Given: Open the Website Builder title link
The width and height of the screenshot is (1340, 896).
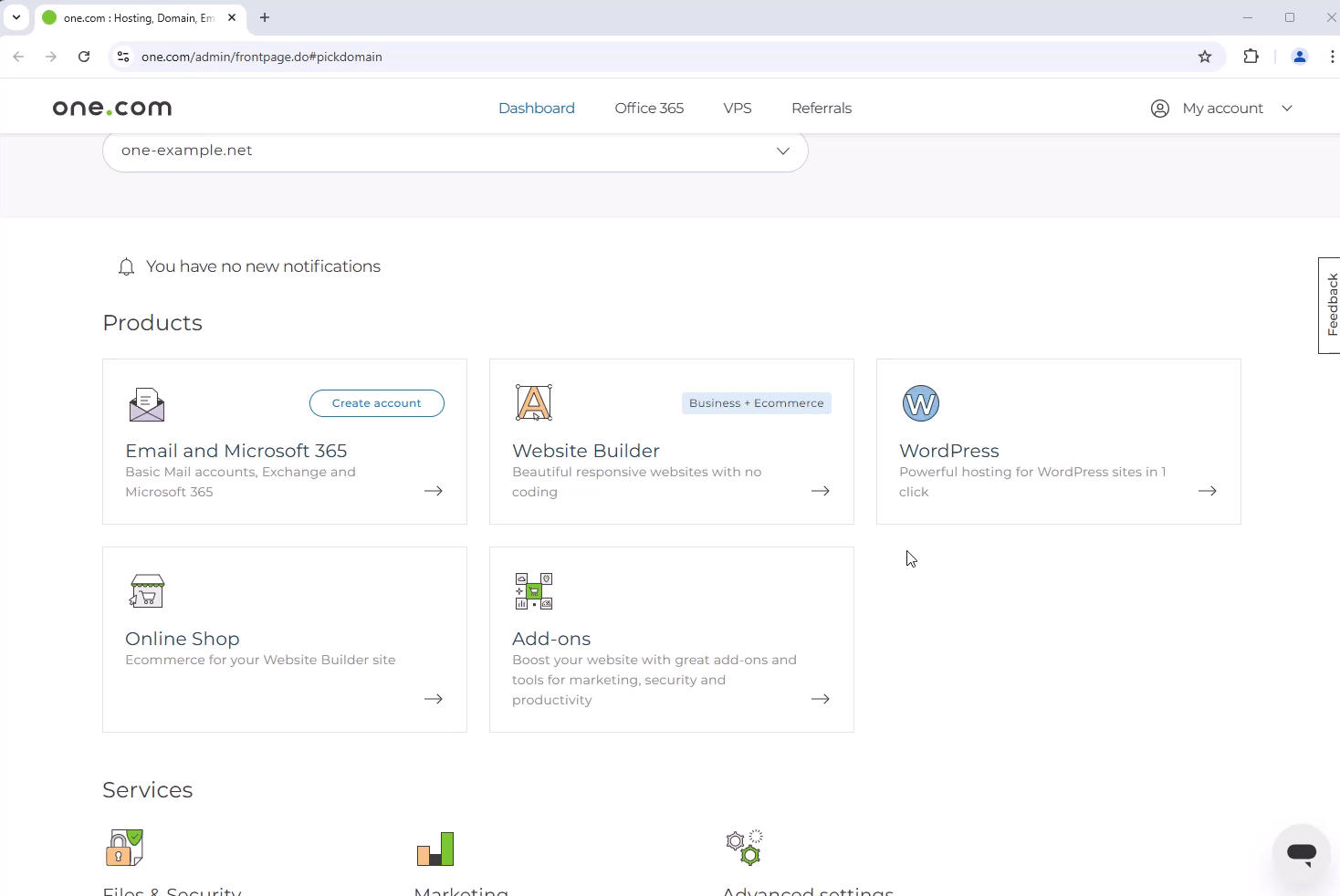Looking at the screenshot, I should coord(586,451).
